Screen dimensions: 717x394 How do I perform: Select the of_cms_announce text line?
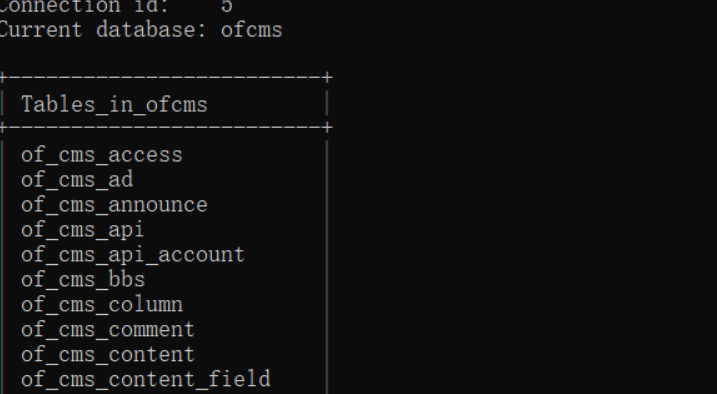pos(114,205)
